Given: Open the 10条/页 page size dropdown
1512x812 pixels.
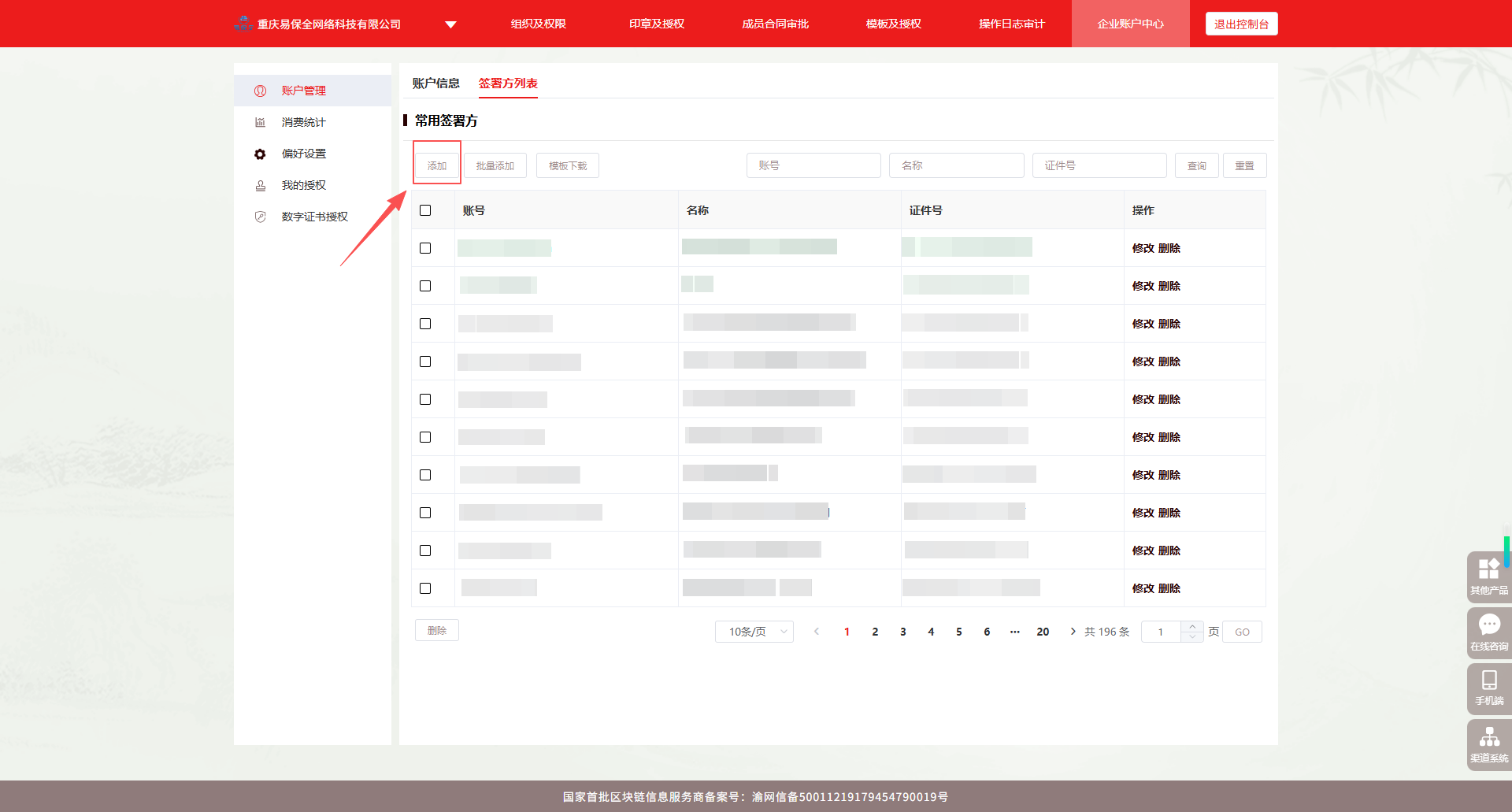Looking at the screenshot, I should [754, 632].
